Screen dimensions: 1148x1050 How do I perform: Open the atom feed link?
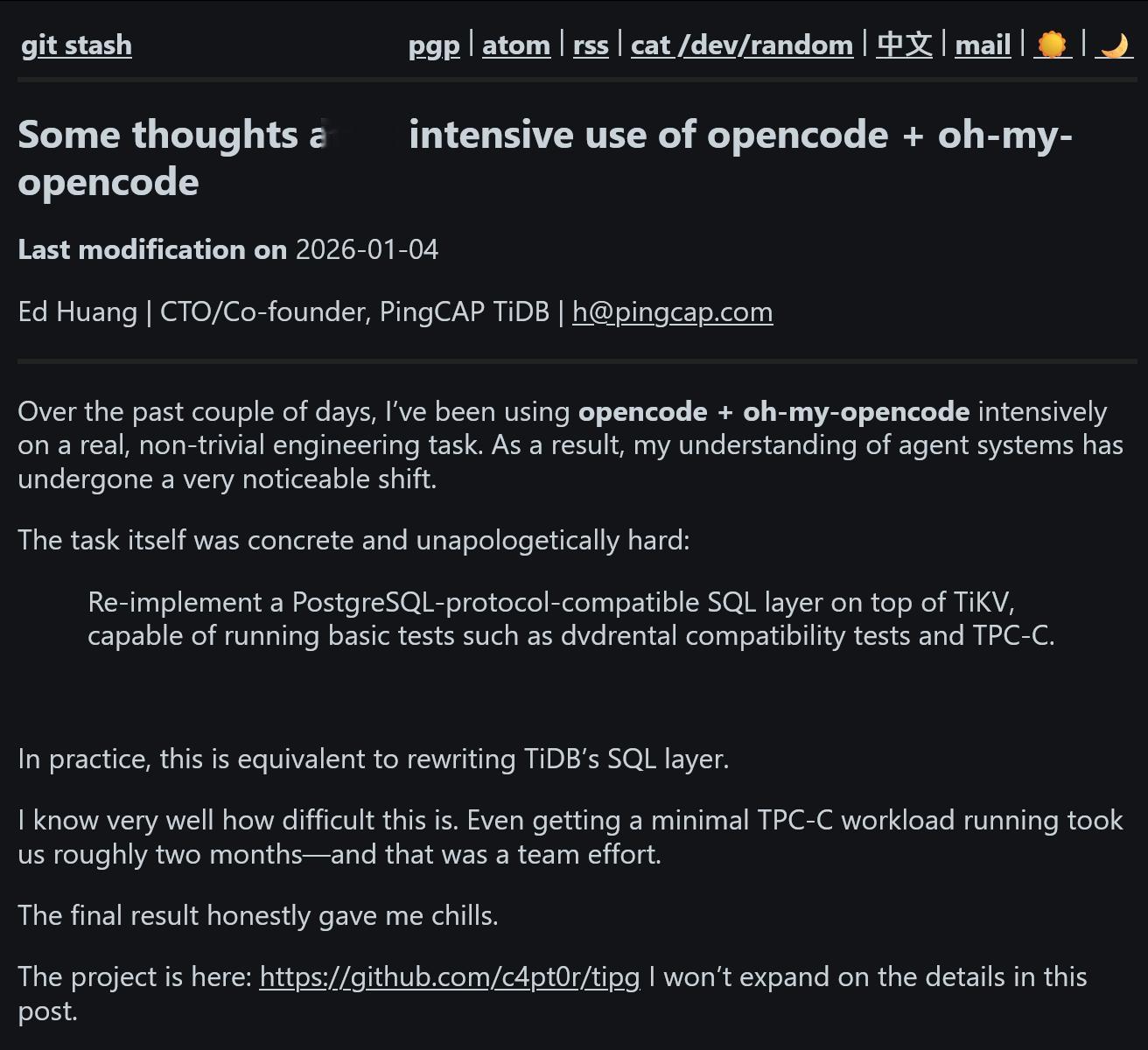pos(516,45)
